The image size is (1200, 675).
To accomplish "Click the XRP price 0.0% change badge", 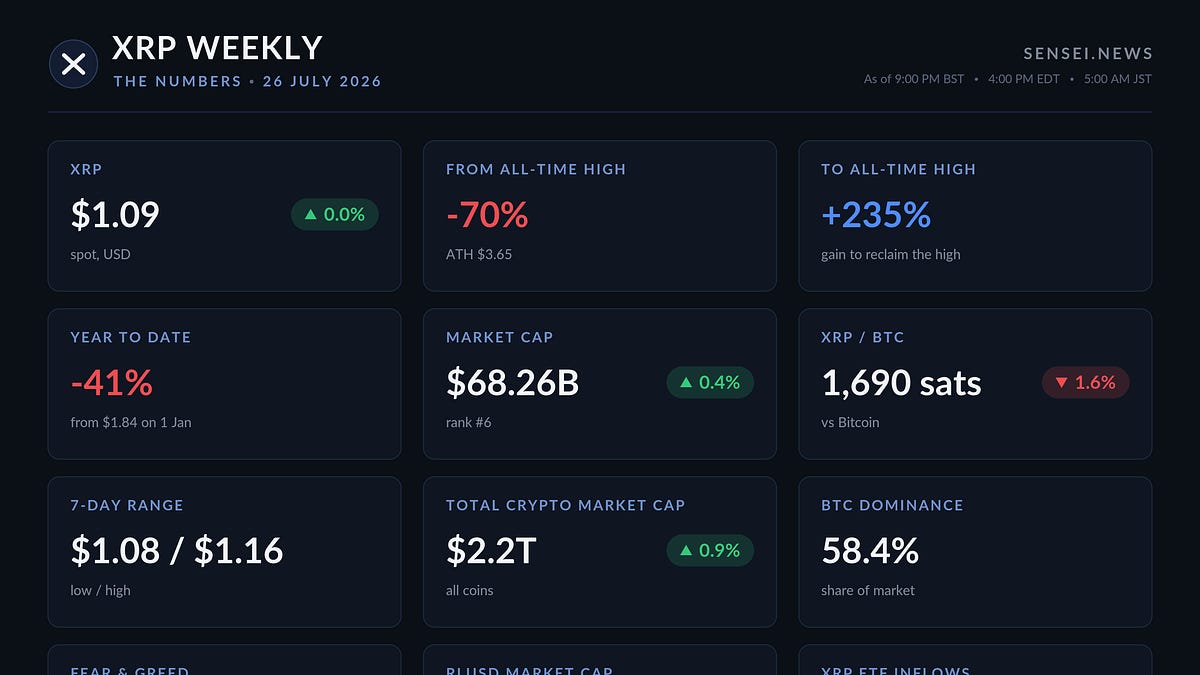I will [335, 214].
